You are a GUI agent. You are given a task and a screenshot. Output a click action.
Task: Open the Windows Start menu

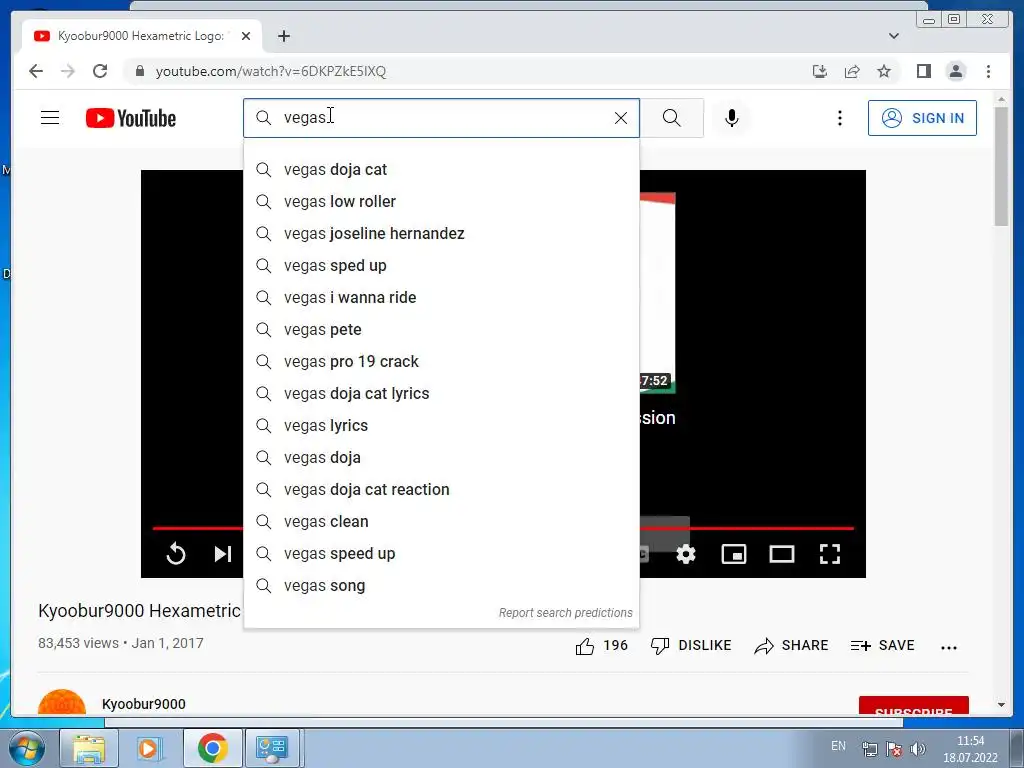coord(27,748)
